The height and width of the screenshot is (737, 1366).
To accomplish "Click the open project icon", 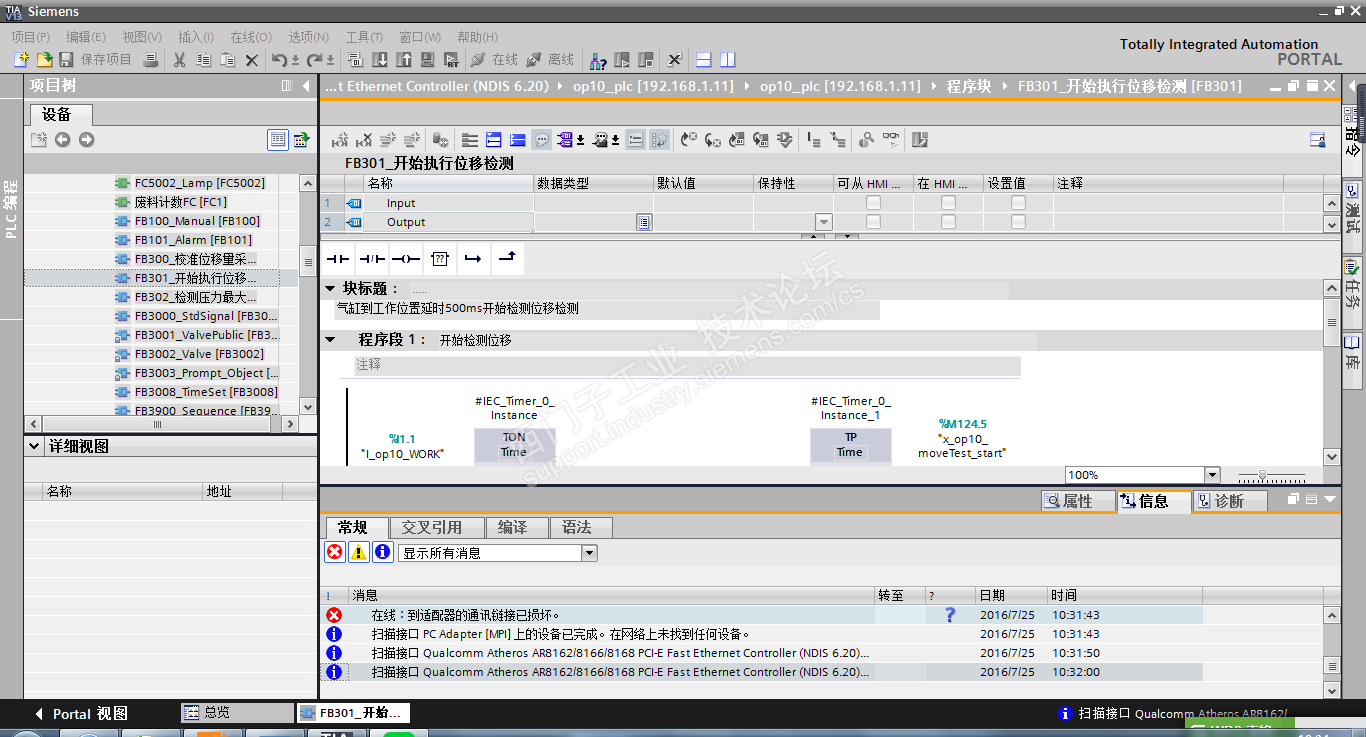I will point(44,60).
